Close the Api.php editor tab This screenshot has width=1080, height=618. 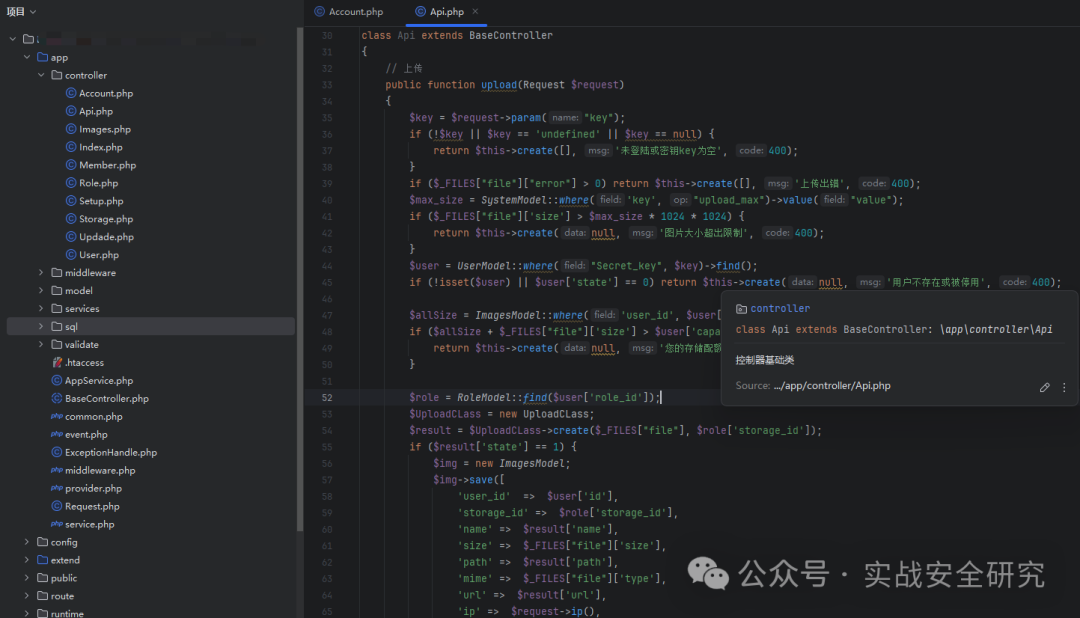[475, 12]
